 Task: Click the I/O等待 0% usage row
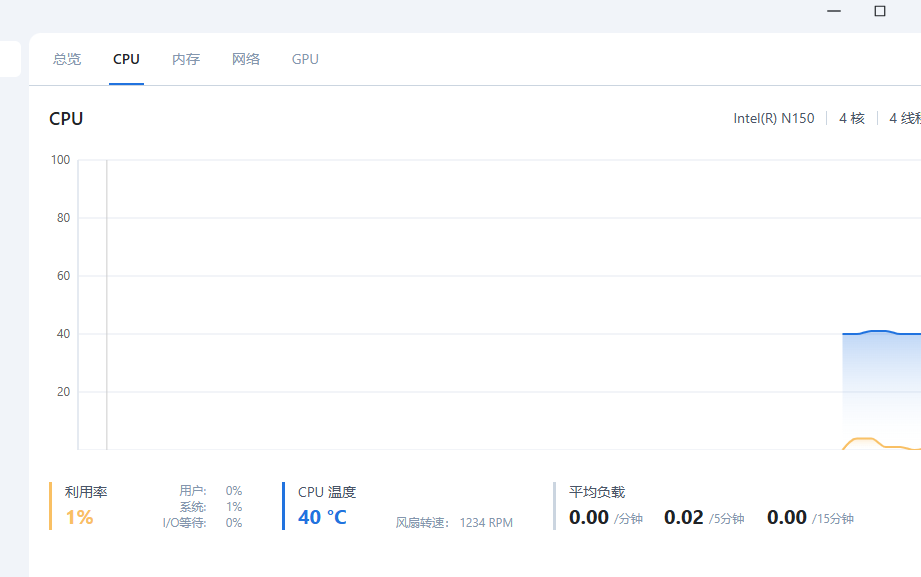point(203,522)
